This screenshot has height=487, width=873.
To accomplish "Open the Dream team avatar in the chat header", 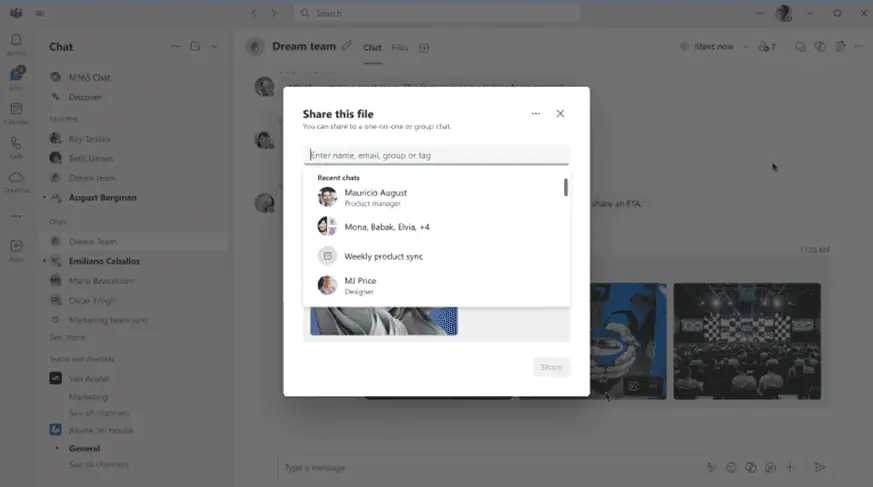I will pos(255,47).
